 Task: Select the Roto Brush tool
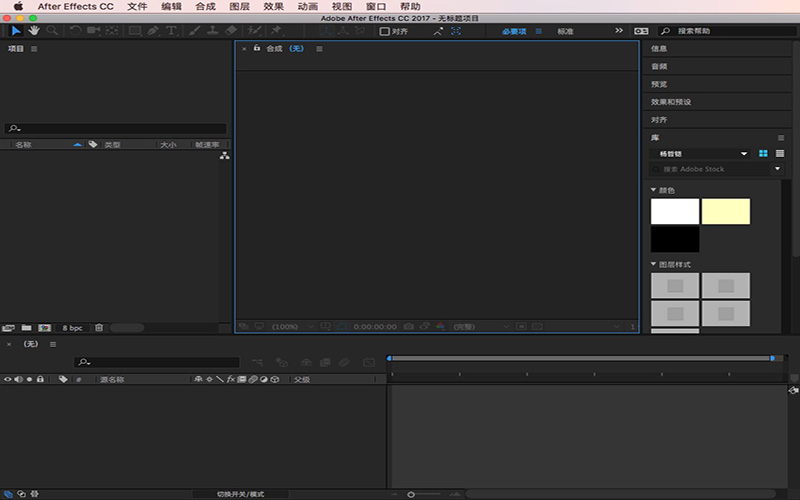254,31
